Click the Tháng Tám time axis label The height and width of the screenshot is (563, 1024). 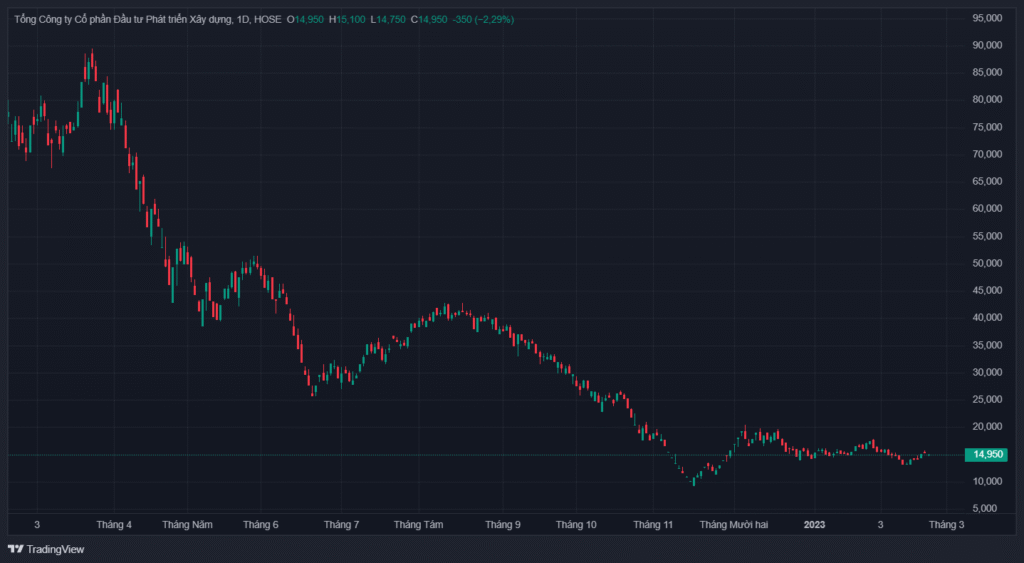[419, 524]
